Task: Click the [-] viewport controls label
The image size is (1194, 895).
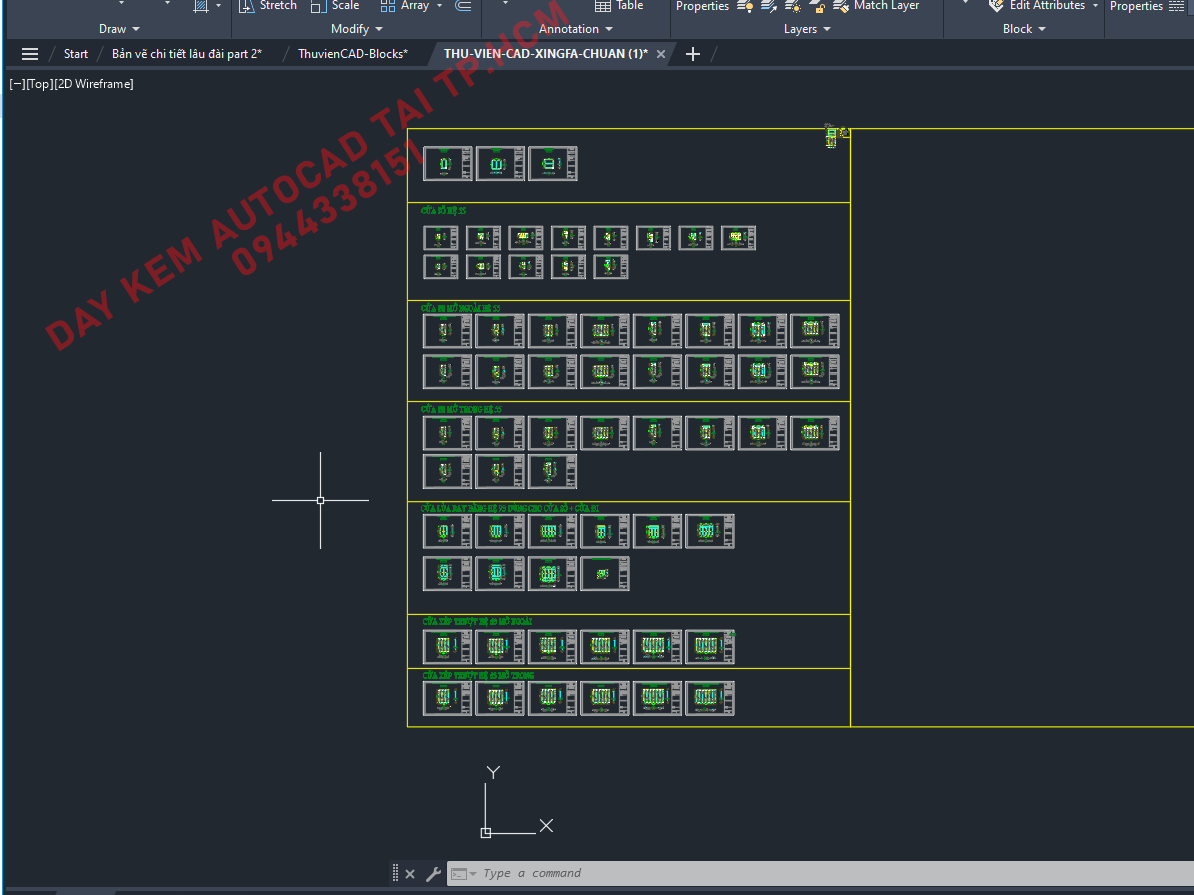Action: click(17, 84)
